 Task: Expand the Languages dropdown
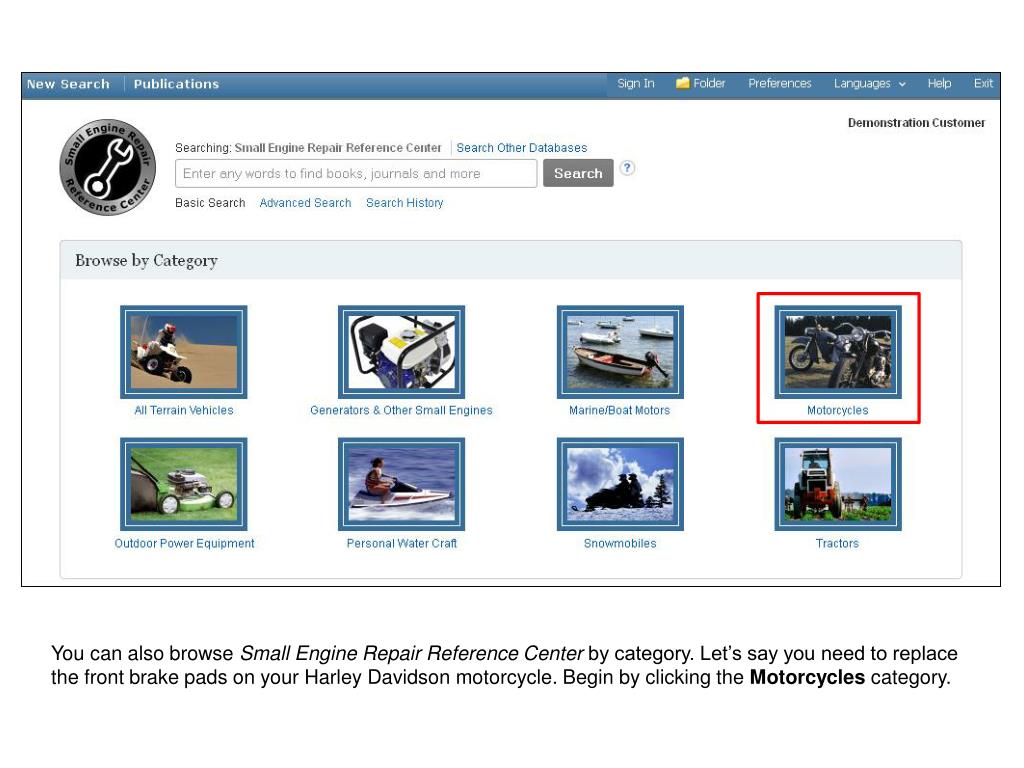(x=869, y=84)
